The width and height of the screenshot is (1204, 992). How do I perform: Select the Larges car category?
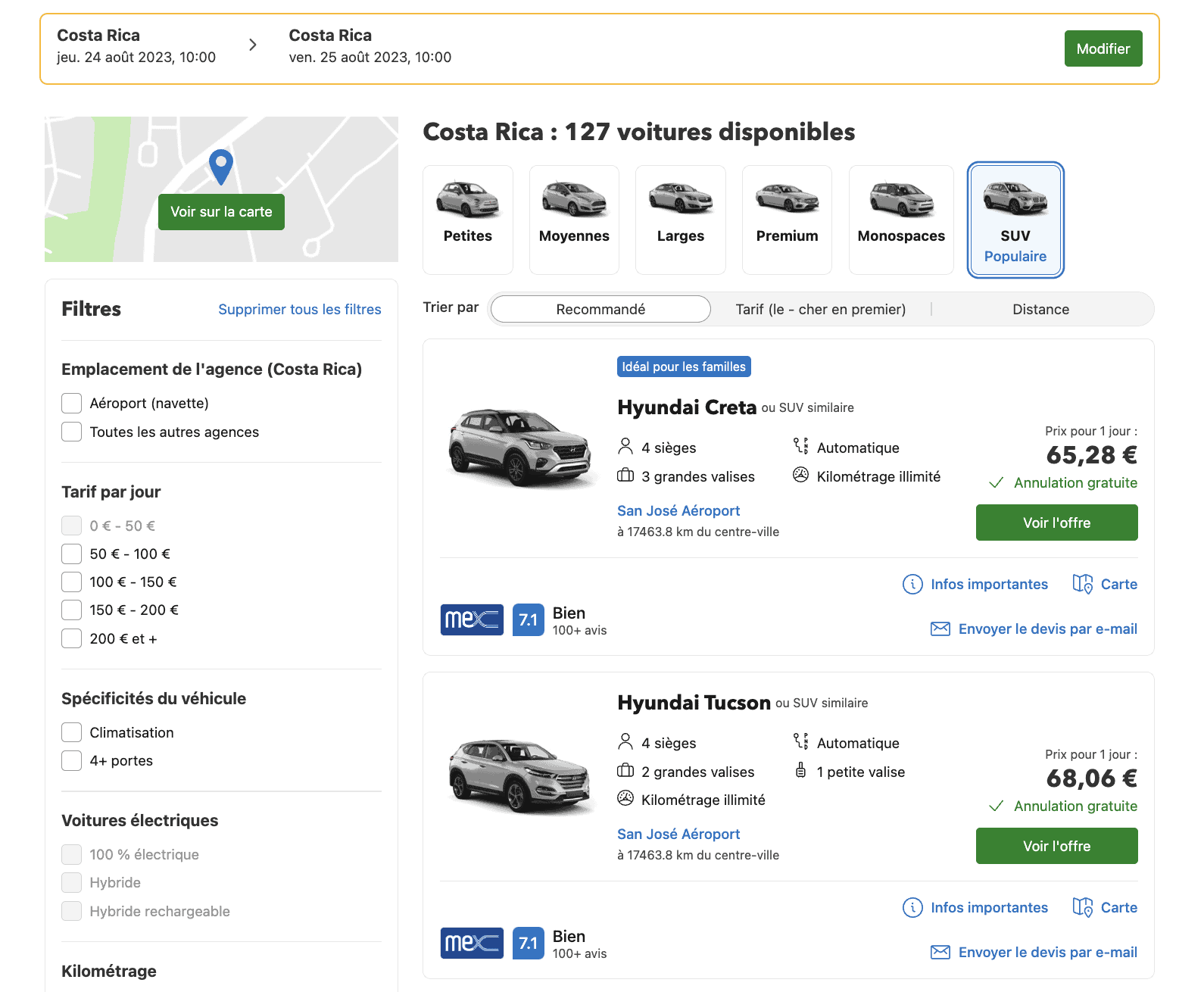(x=681, y=220)
